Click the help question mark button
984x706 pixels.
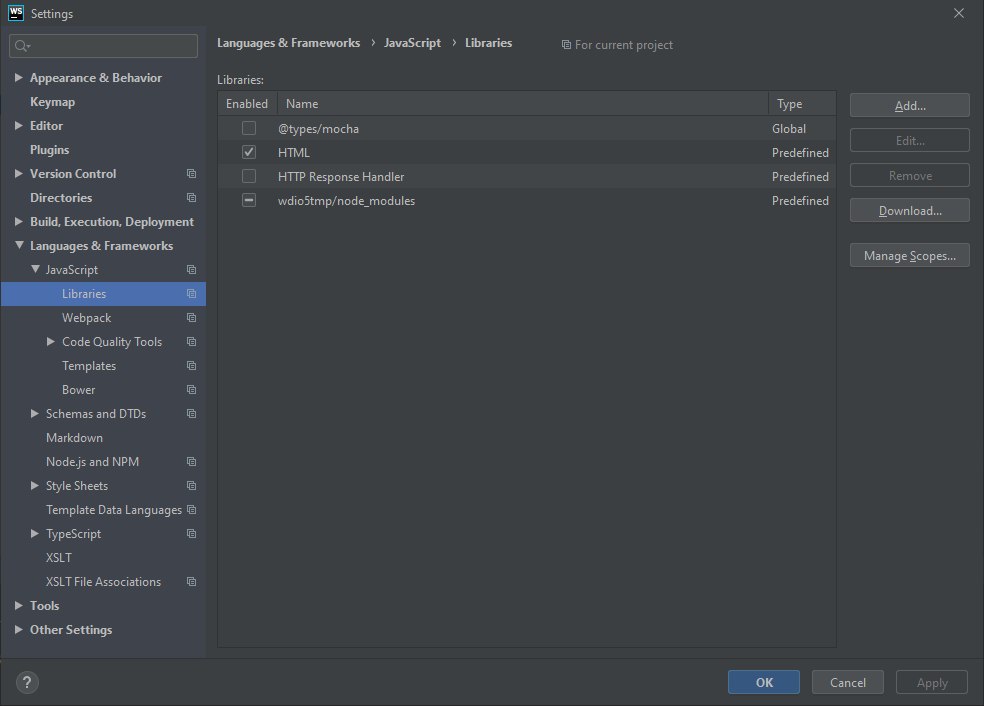coord(27,682)
